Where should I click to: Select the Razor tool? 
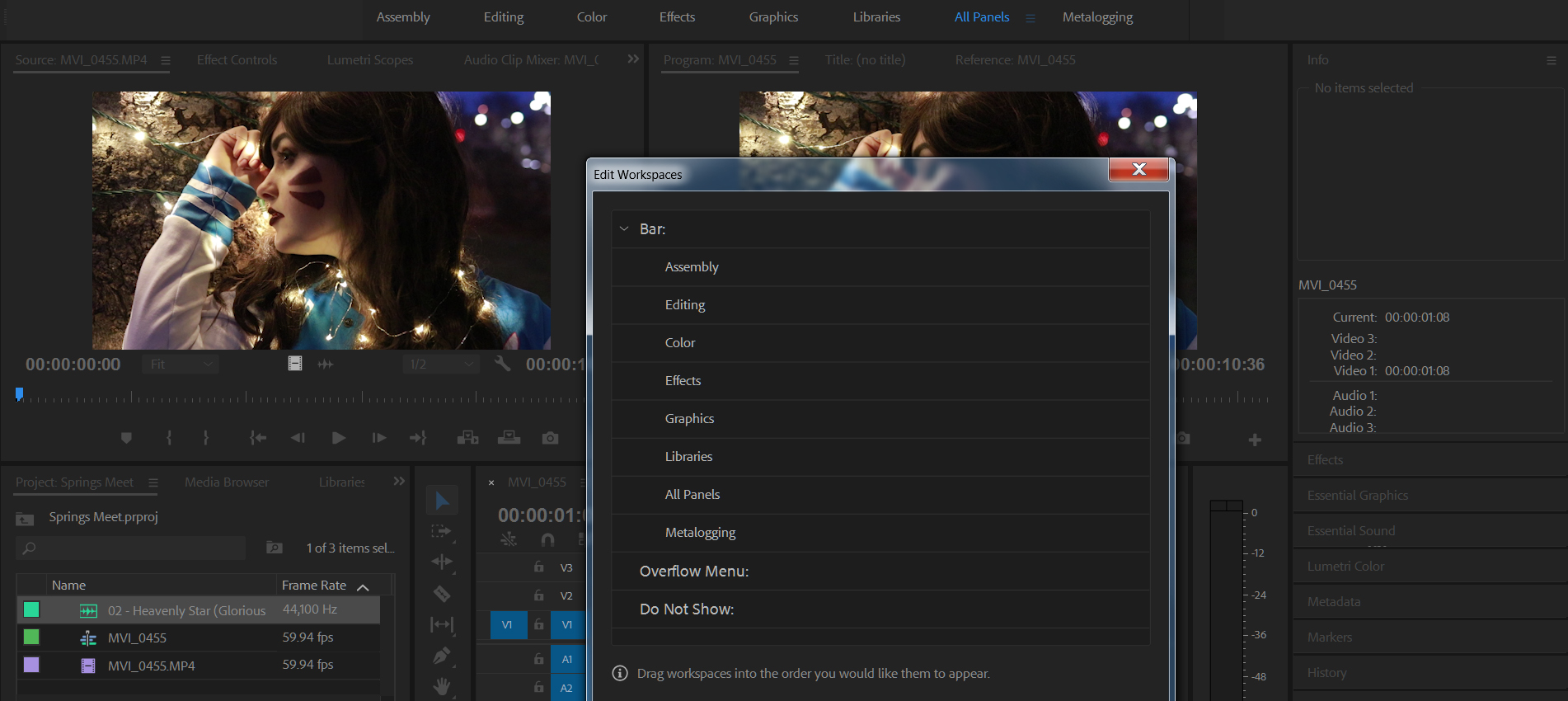(x=442, y=593)
